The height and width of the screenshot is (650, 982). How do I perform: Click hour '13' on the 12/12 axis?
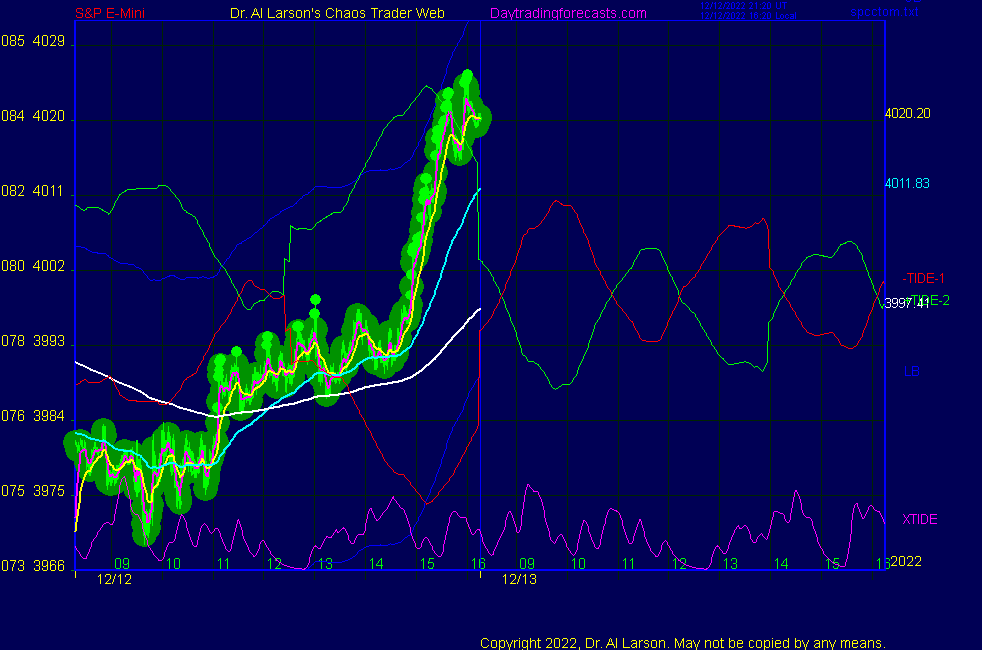tap(325, 564)
